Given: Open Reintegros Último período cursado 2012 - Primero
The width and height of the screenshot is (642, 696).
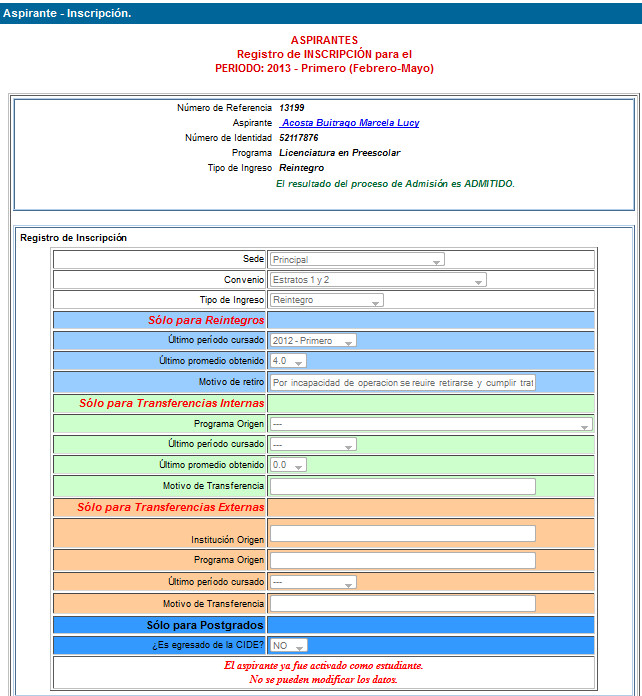Looking at the screenshot, I should click(313, 341).
